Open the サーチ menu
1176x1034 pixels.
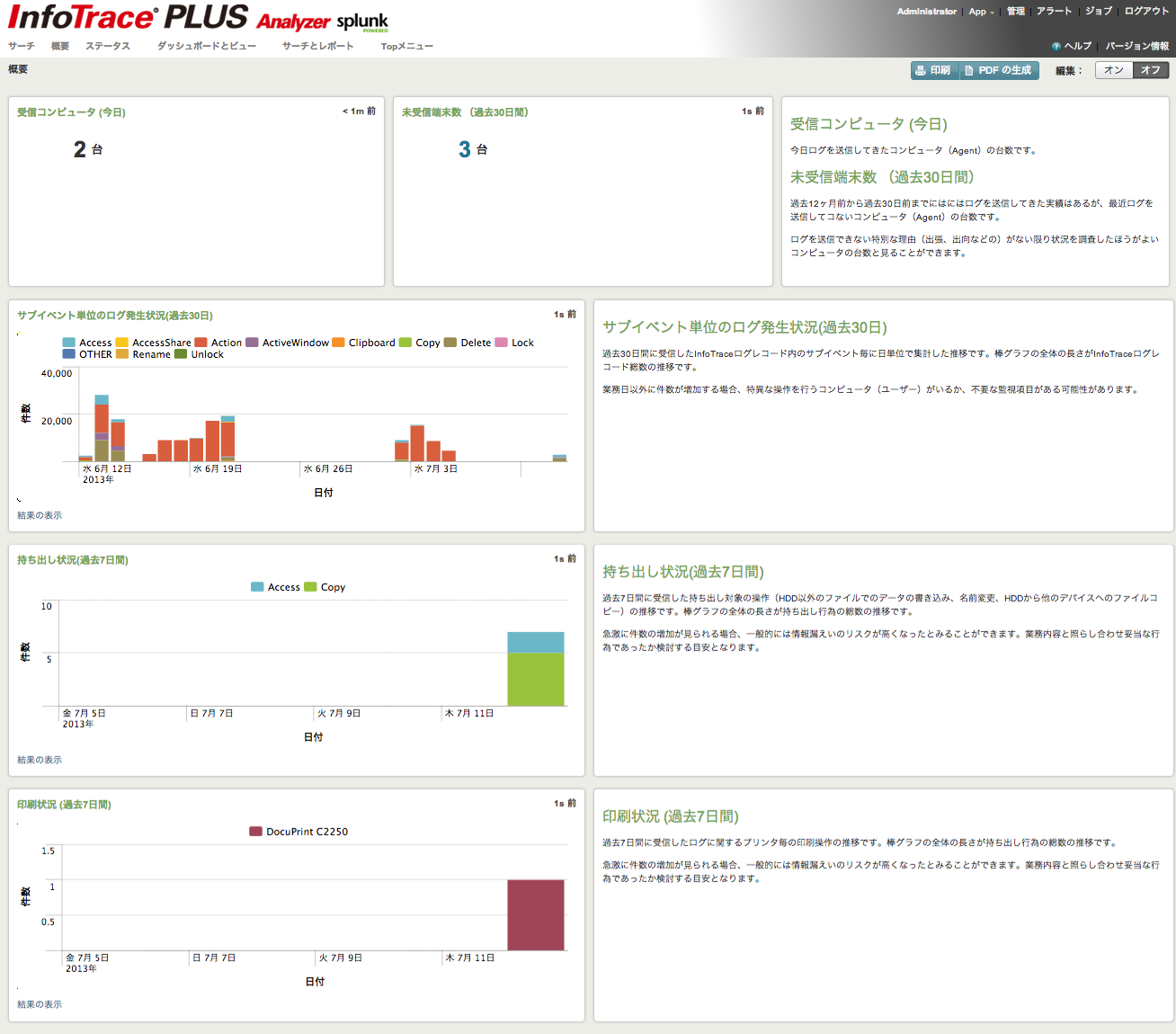coord(22,46)
